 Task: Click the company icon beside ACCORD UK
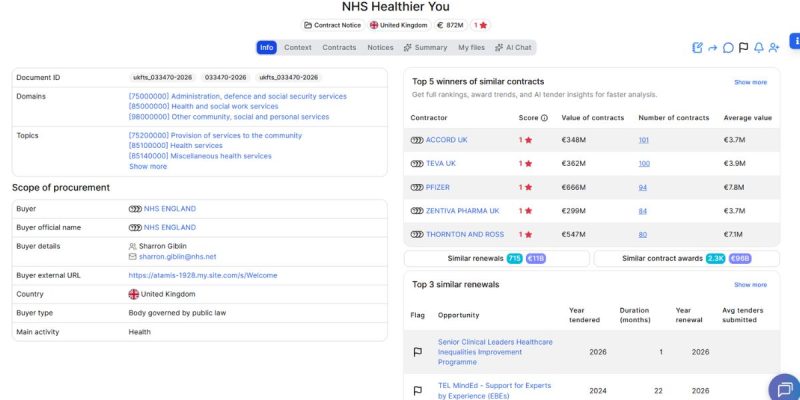tap(417, 140)
